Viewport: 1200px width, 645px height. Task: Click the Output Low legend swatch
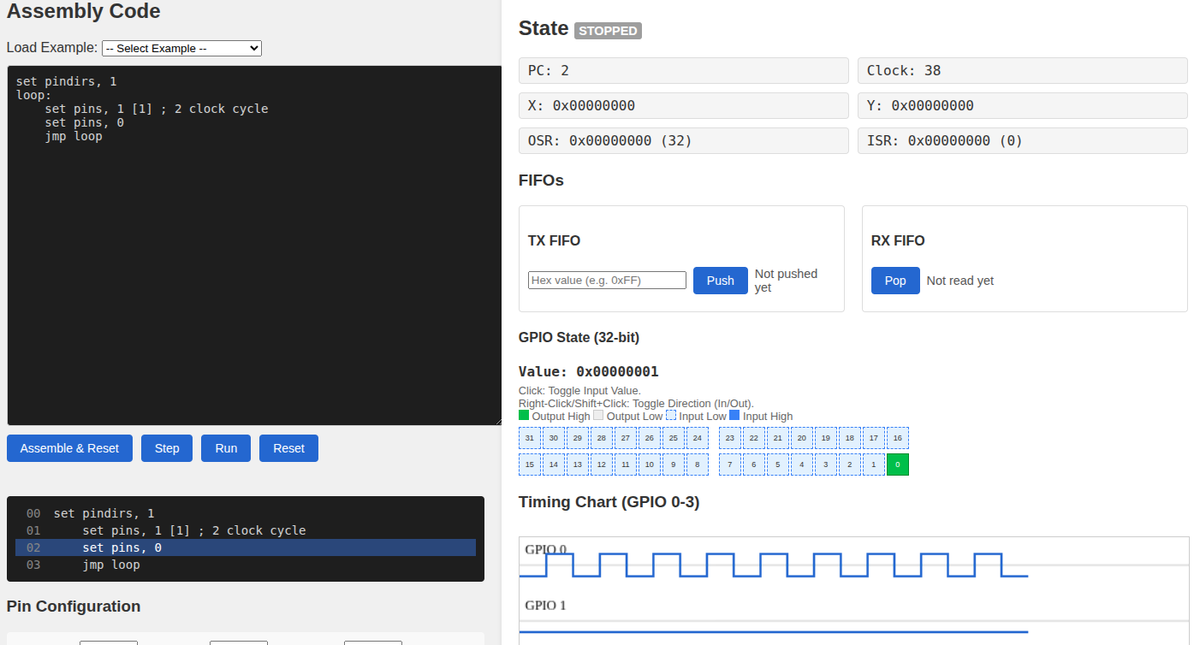click(x=598, y=415)
